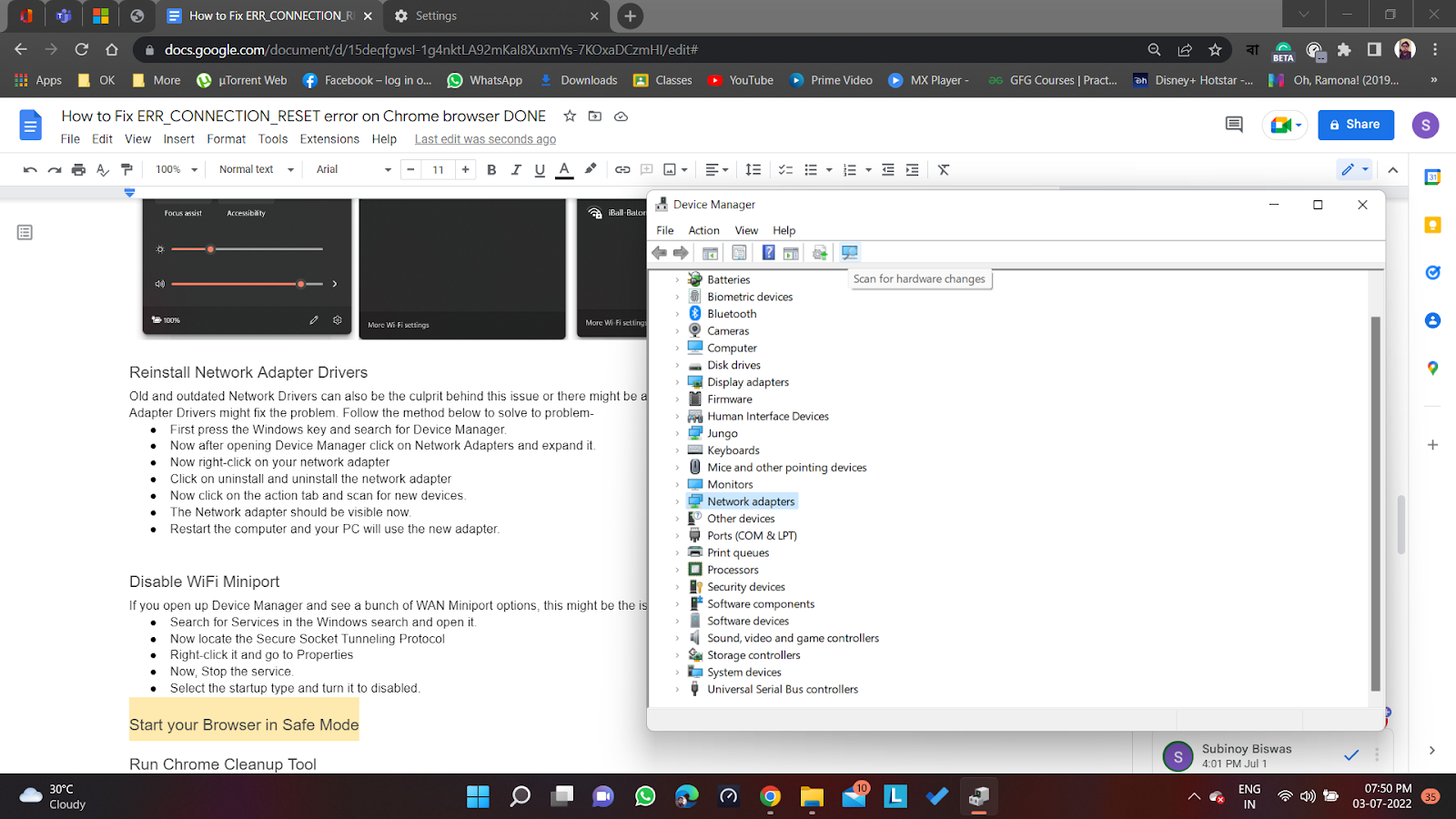The image size is (1456, 819).
Task: Click Last edit was seconds ago link
Action: tap(485, 139)
